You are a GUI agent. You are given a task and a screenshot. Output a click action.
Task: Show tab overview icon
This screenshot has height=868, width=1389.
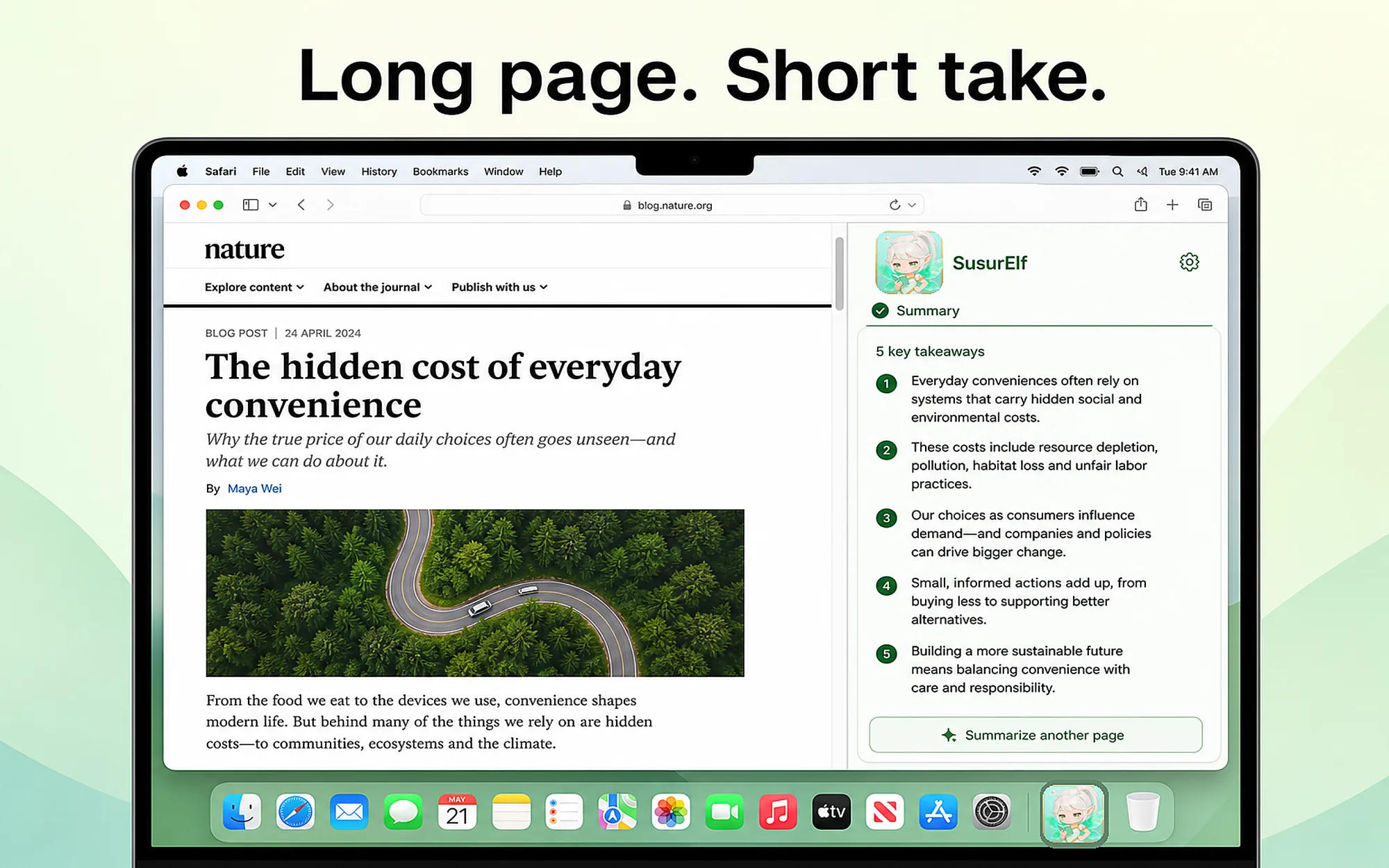pos(1205,205)
